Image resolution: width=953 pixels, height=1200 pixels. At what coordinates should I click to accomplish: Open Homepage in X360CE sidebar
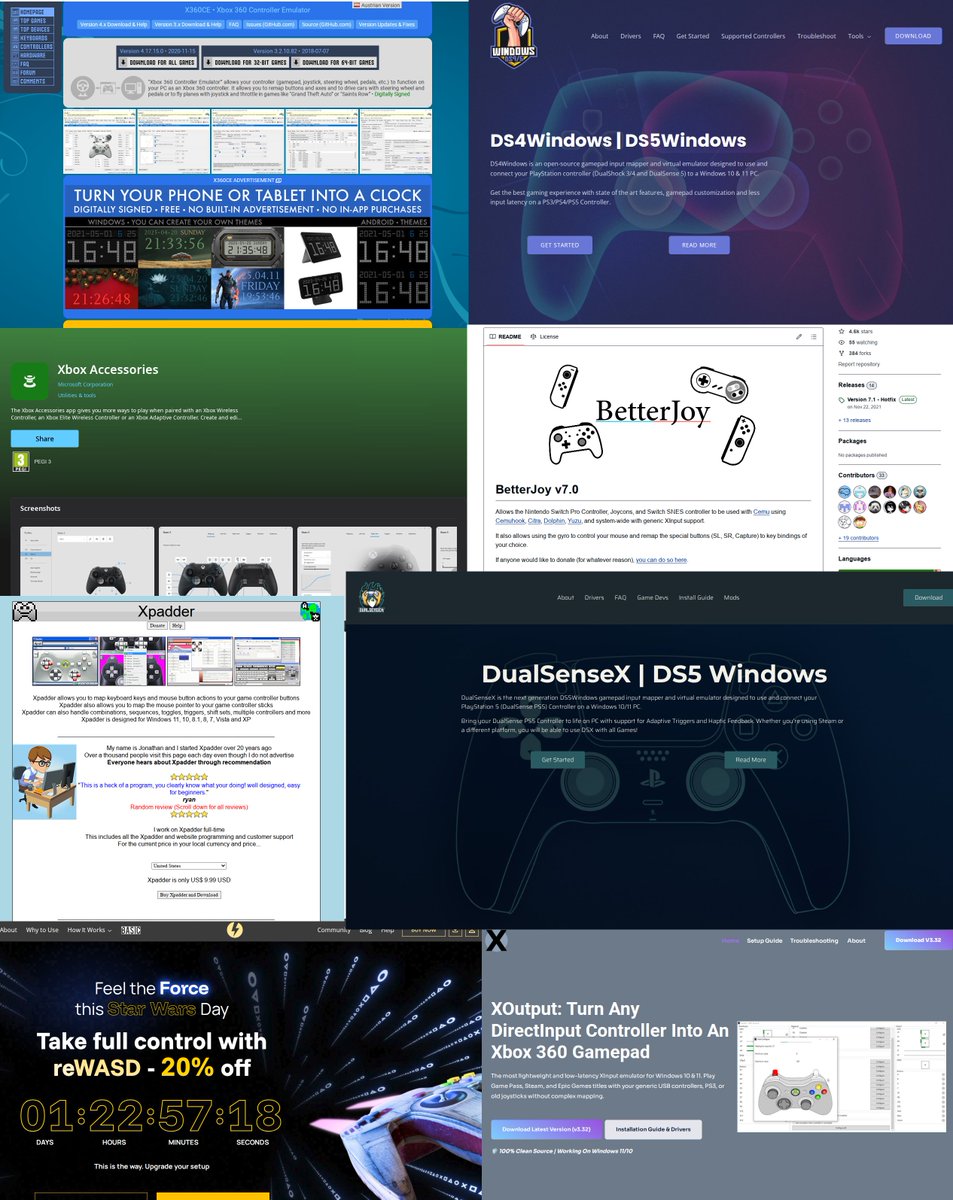(33, 11)
